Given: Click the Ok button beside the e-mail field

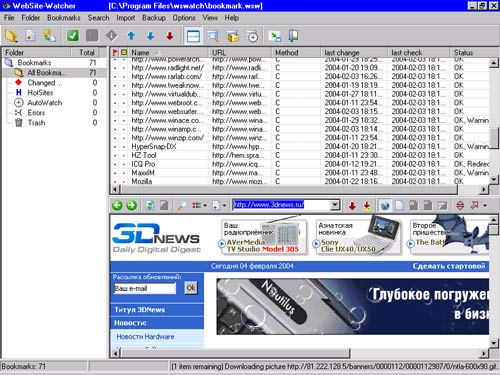Looking at the screenshot, I should (191, 288).
